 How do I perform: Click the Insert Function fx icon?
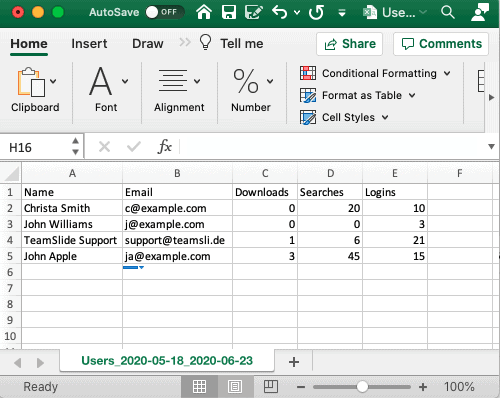(x=165, y=146)
